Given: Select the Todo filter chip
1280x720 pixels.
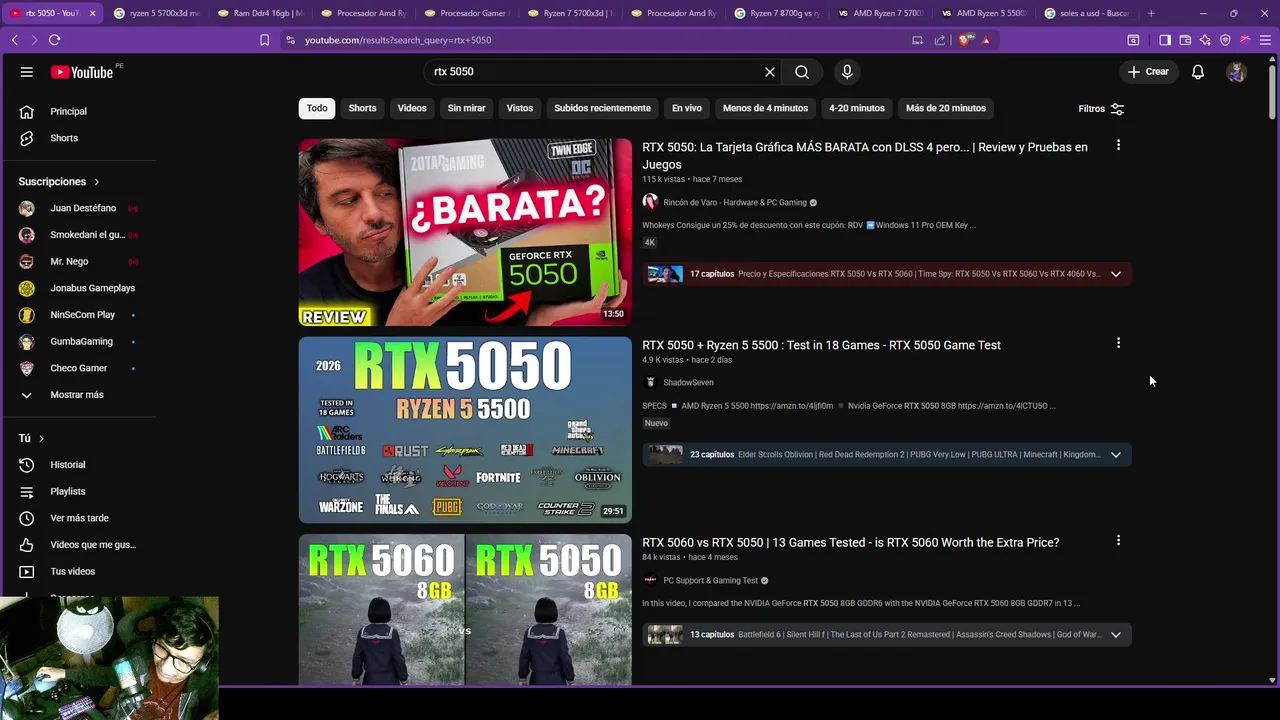Looking at the screenshot, I should pos(317,108).
